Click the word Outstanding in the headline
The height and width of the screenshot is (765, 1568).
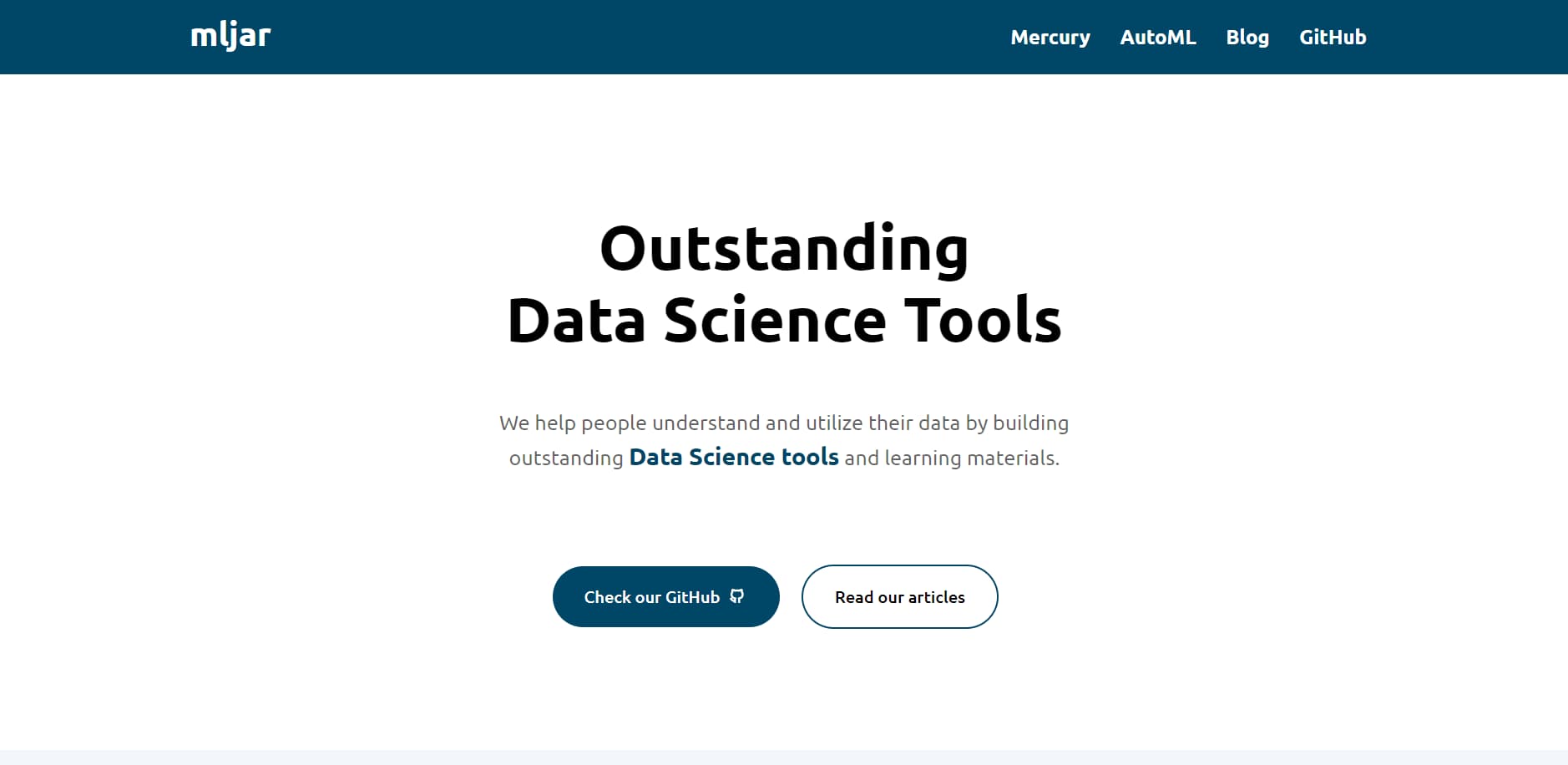click(x=784, y=249)
